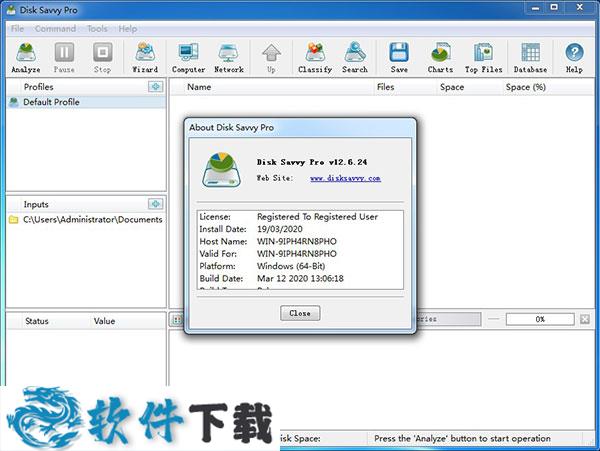Click the Host Name row WIN-9IPH4RN8PHO
Viewport: 600px width, 451px height.
300,241
